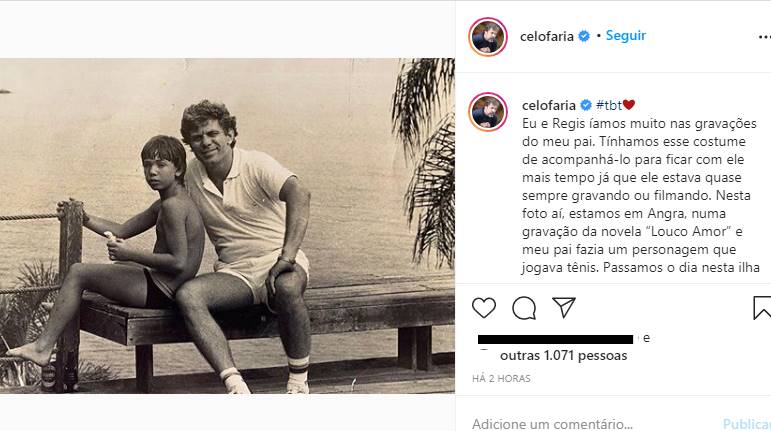Like the post with the heart icon
This screenshot has height=431, width=771.
point(484,307)
